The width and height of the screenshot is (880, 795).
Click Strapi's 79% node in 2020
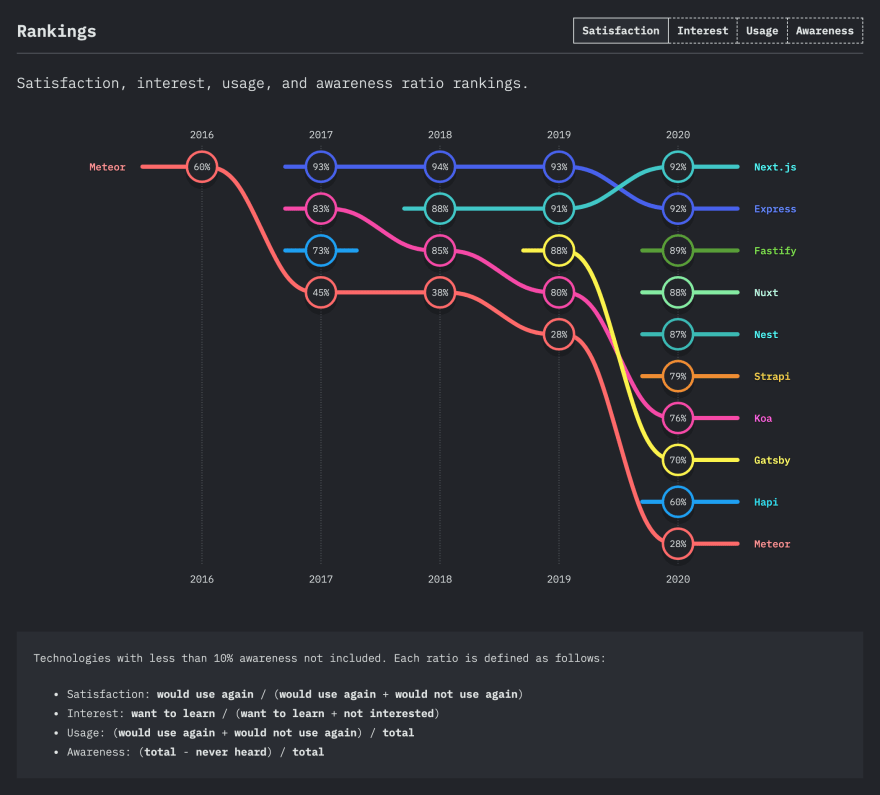pos(678,376)
